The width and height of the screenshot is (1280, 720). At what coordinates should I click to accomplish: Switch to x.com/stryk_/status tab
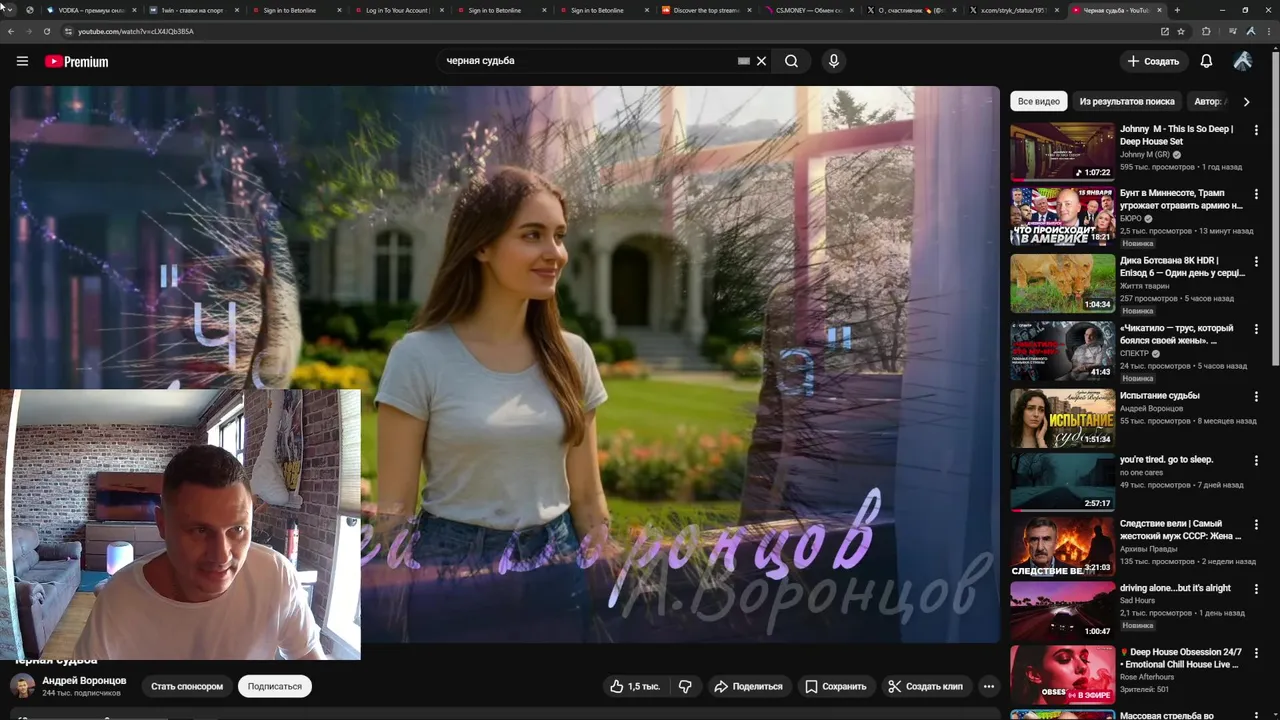(x=1013, y=10)
